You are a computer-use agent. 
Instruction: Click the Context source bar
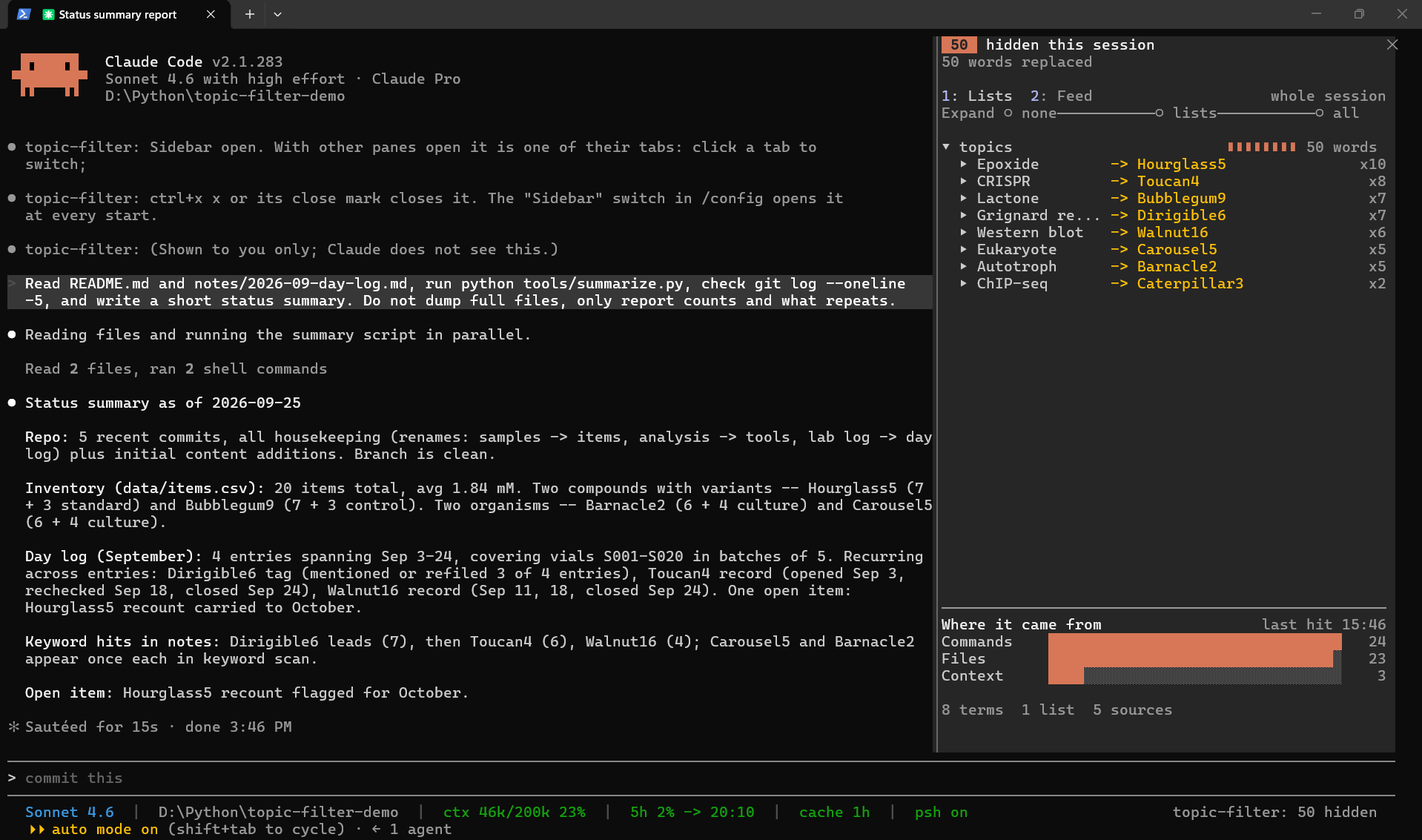click(1194, 675)
